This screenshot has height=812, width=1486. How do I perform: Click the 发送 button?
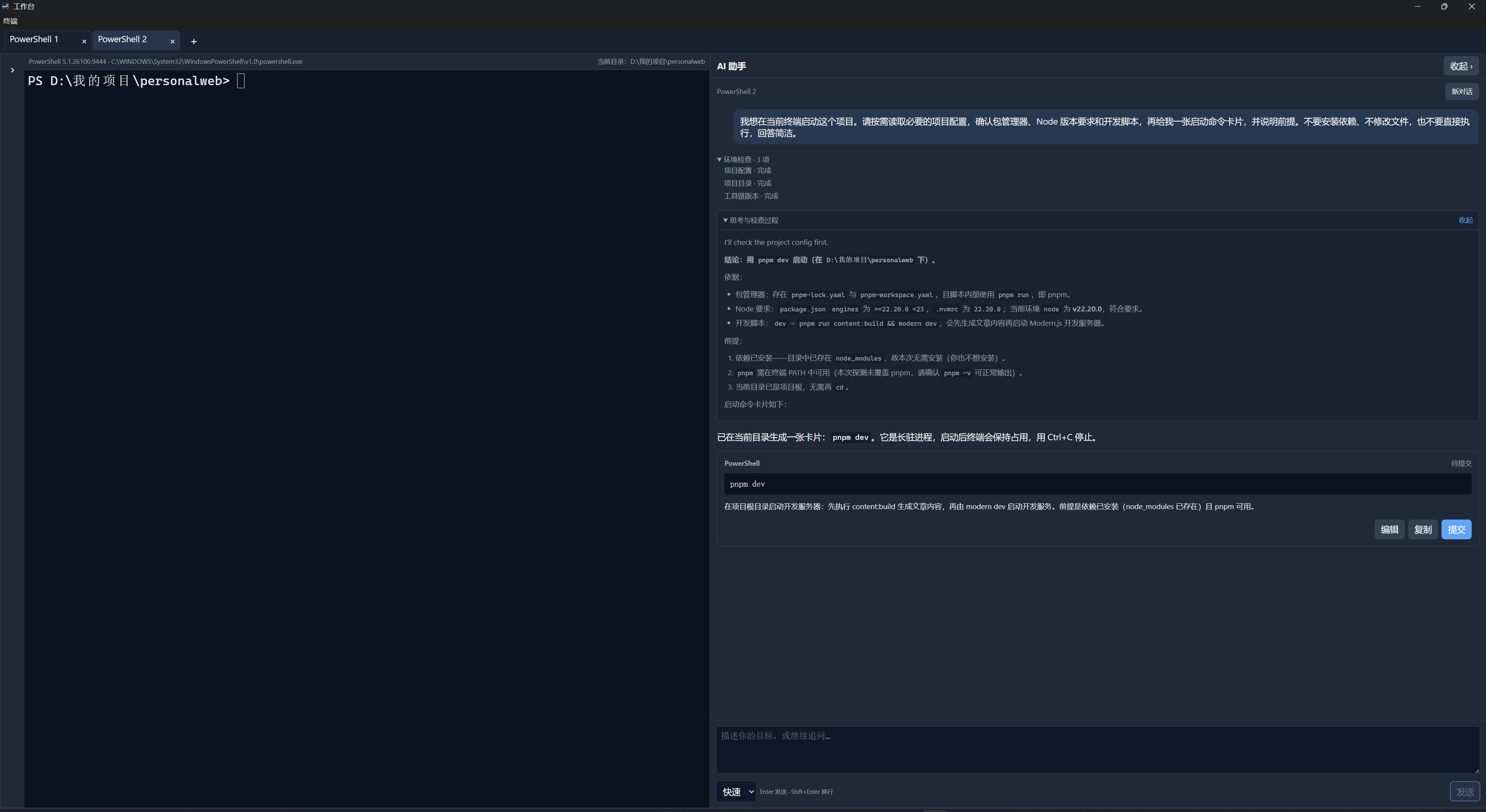pyautogui.click(x=1465, y=792)
